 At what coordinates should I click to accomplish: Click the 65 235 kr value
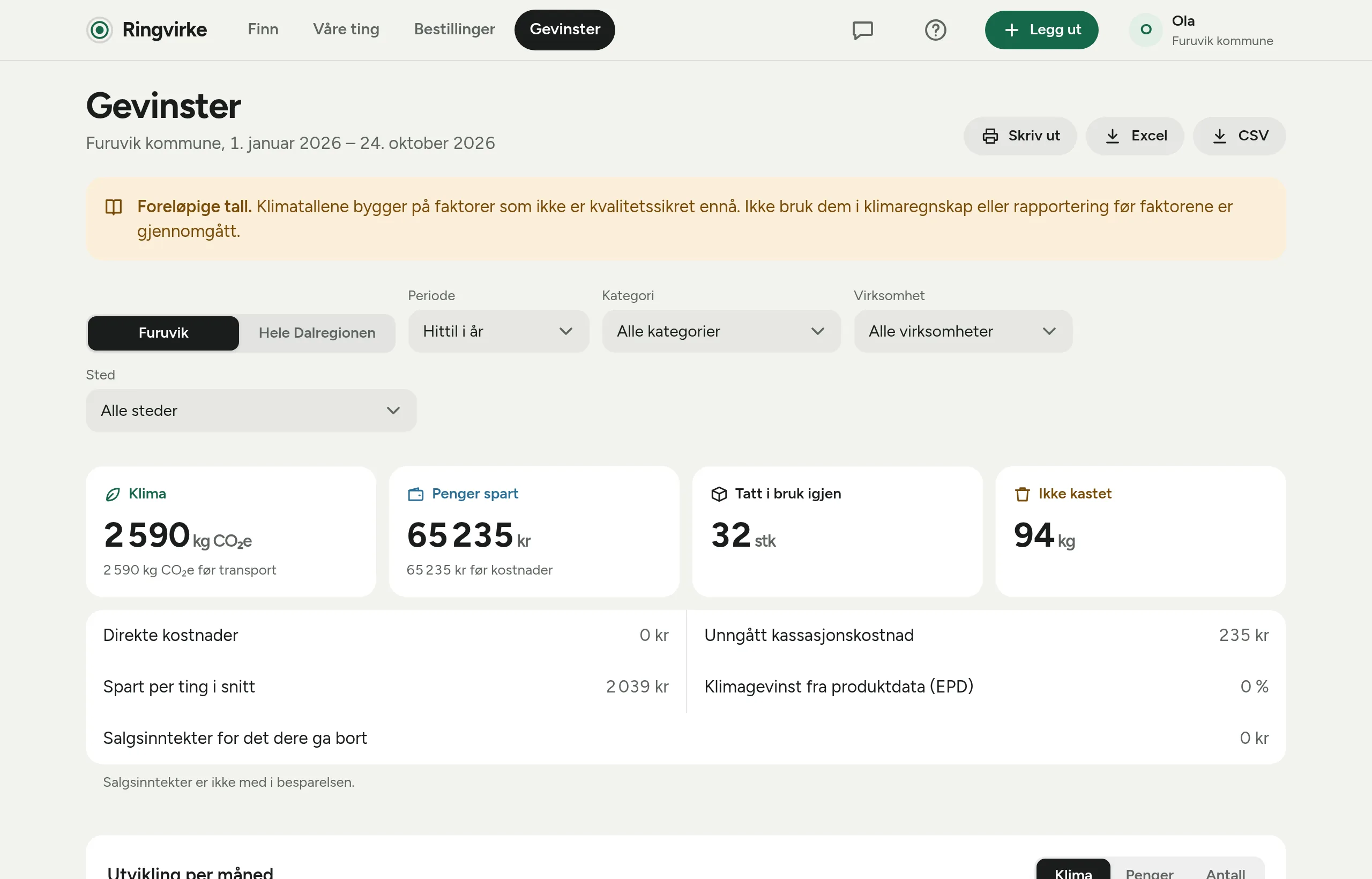point(468,536)
